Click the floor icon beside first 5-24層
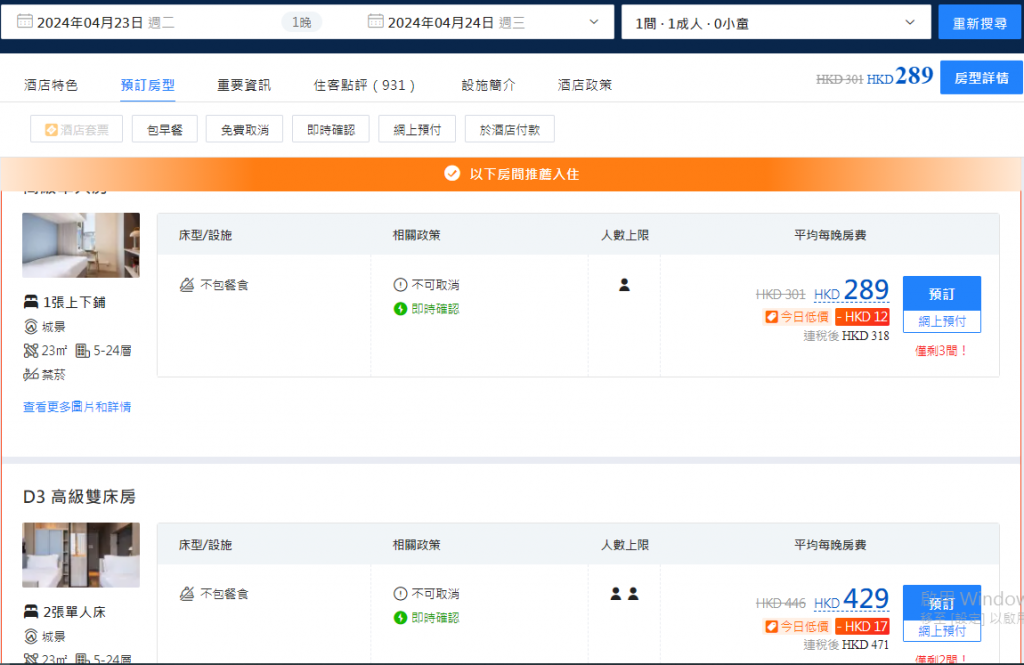This screenshot has height=665, width=1024. 82,351
